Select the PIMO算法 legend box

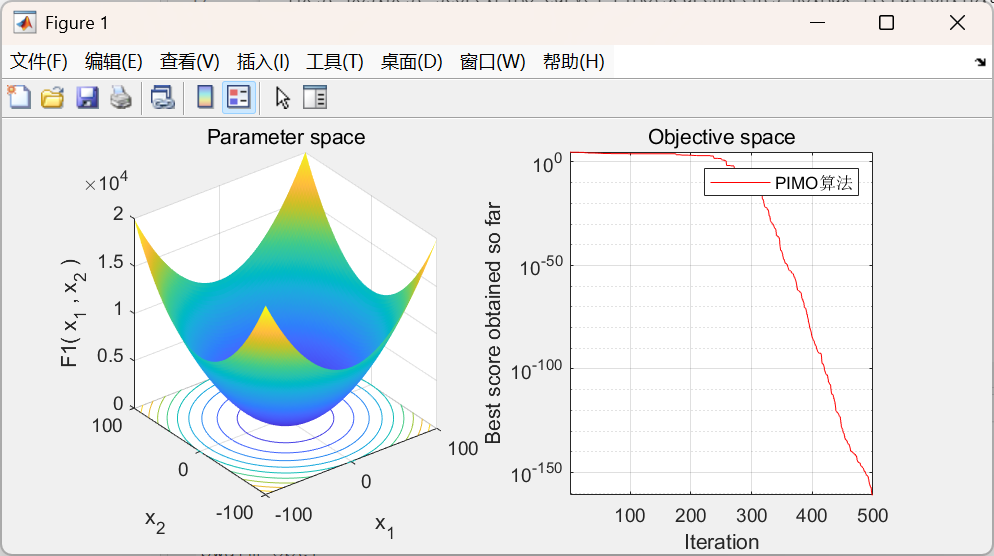781,183
